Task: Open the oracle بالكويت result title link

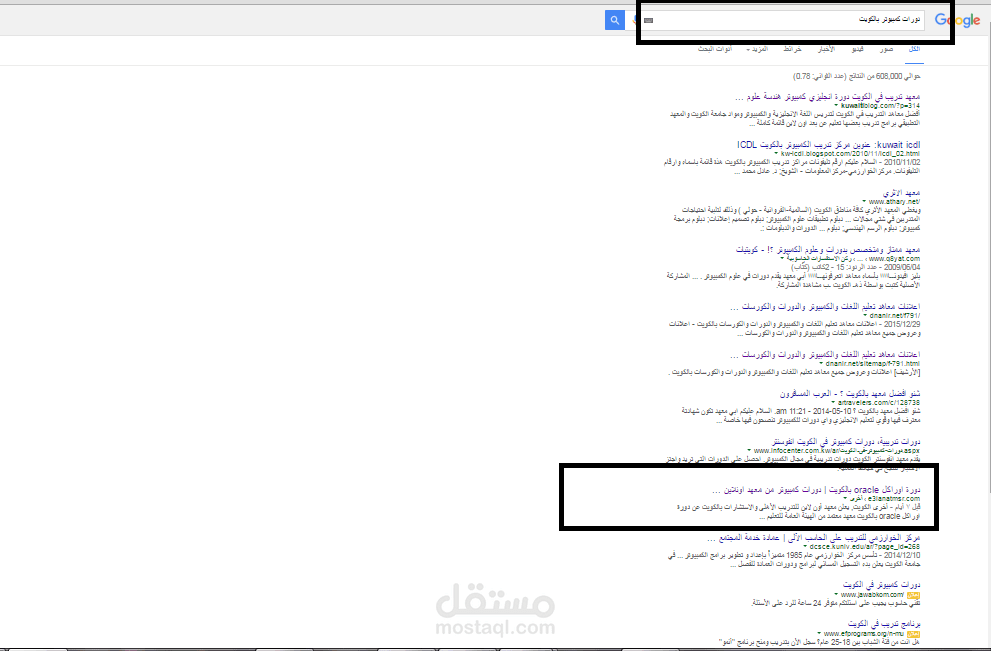Action: 816,490
